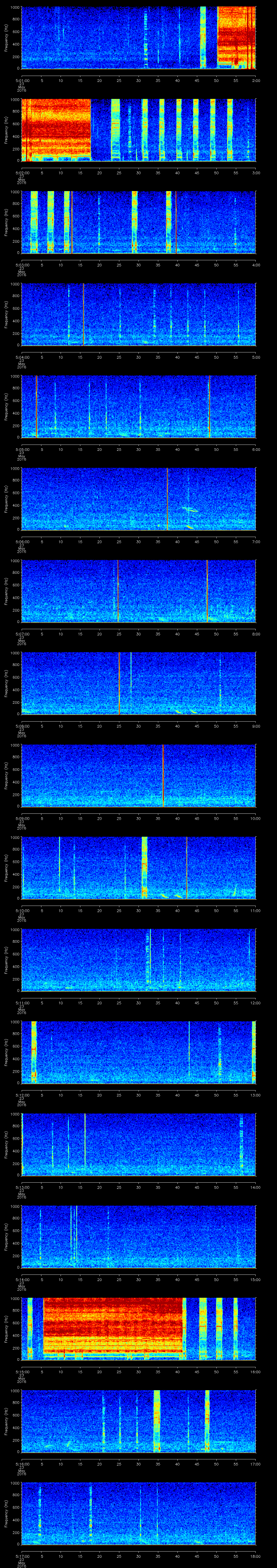Click the '5:10:00' start time label
The width and height of the screenshot is (277, 1568).
click(x=22, y=910)
